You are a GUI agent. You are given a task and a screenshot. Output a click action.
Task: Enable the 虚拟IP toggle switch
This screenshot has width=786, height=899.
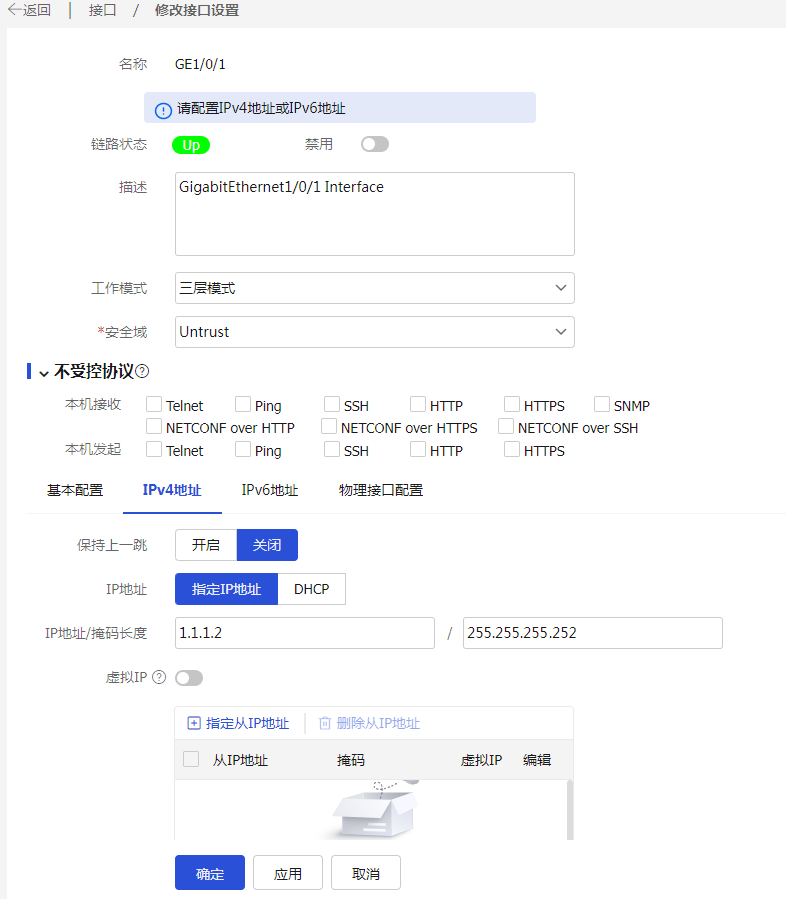click(x=189, y=678)
